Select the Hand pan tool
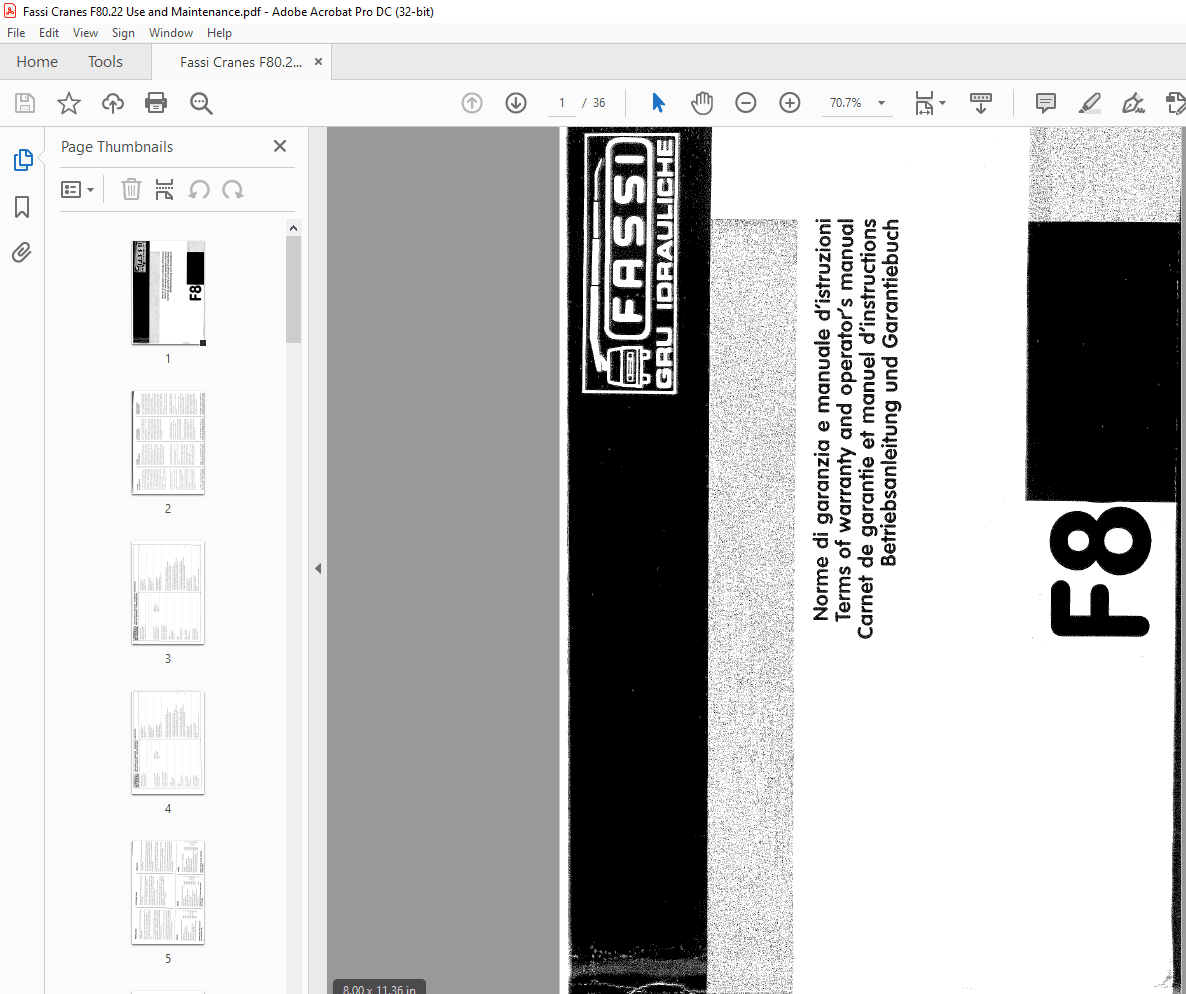 (702, 103)
